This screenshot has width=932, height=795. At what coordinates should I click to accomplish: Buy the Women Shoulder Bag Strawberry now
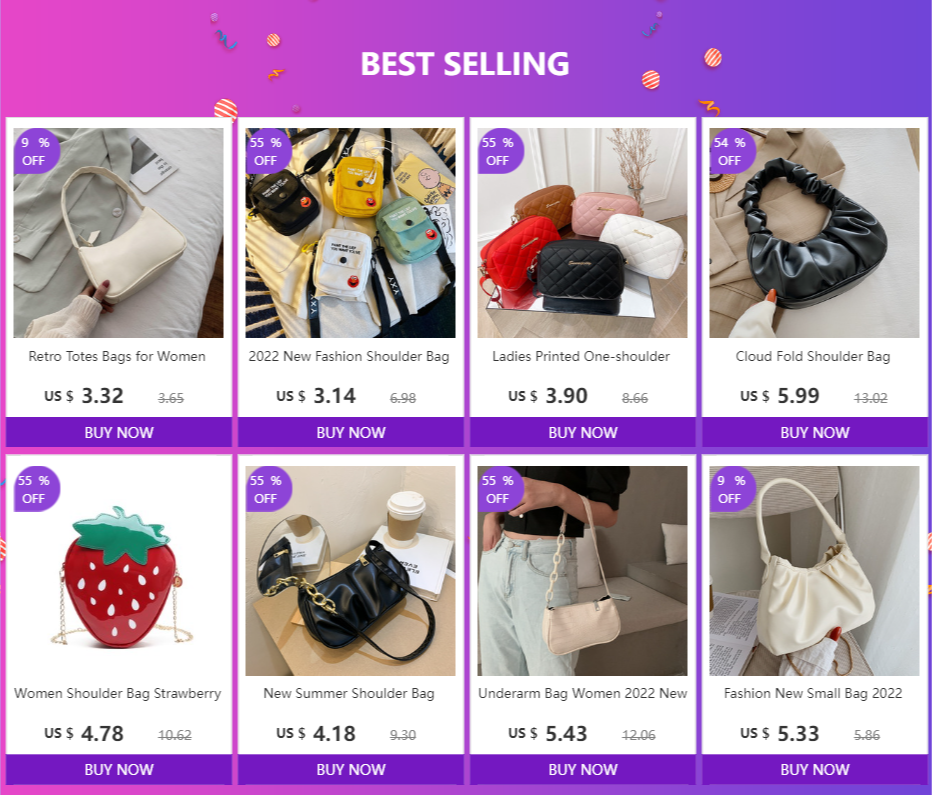point(119,769)
